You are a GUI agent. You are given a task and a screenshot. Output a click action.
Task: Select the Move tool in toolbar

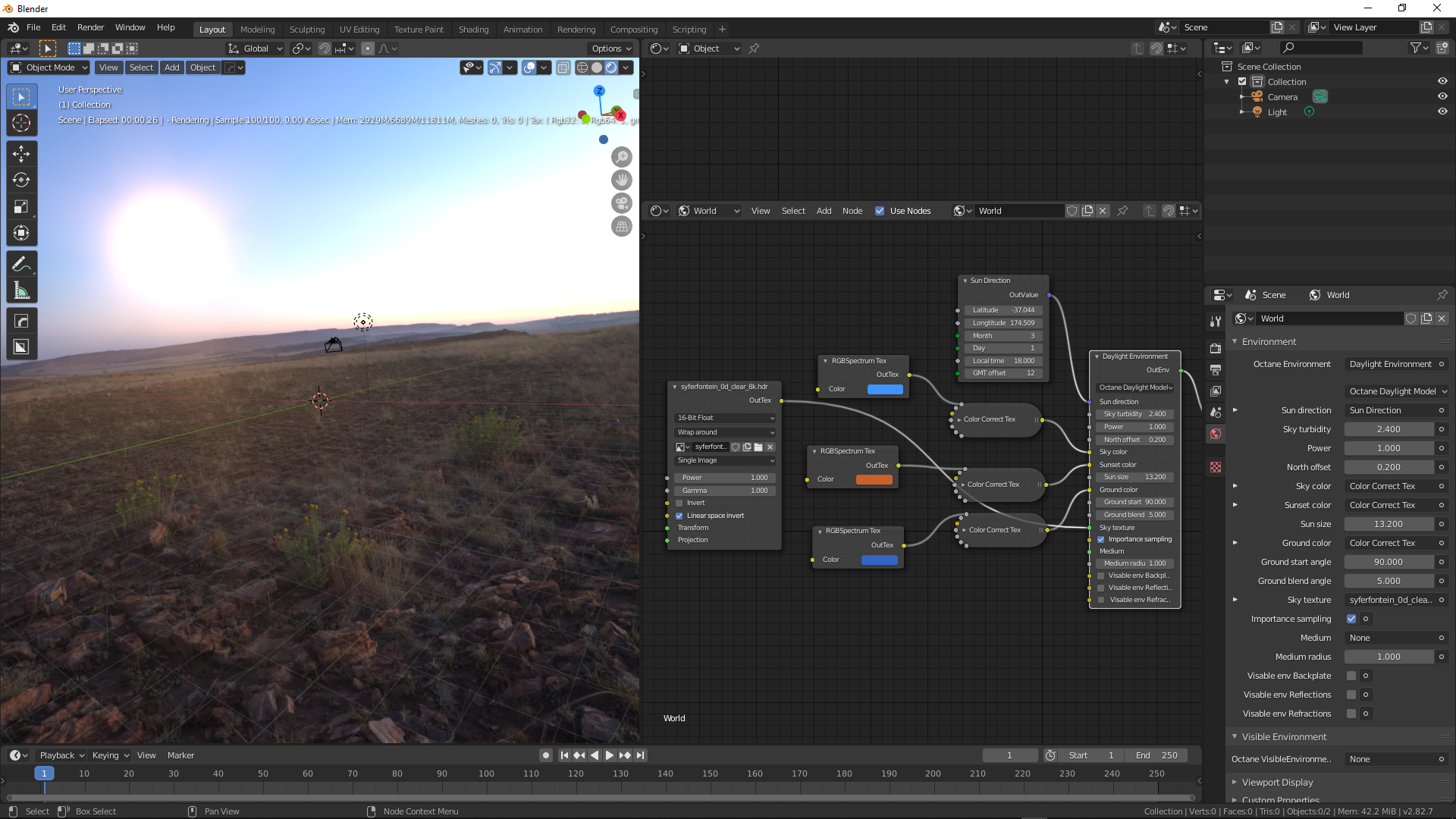coord(21,154)
